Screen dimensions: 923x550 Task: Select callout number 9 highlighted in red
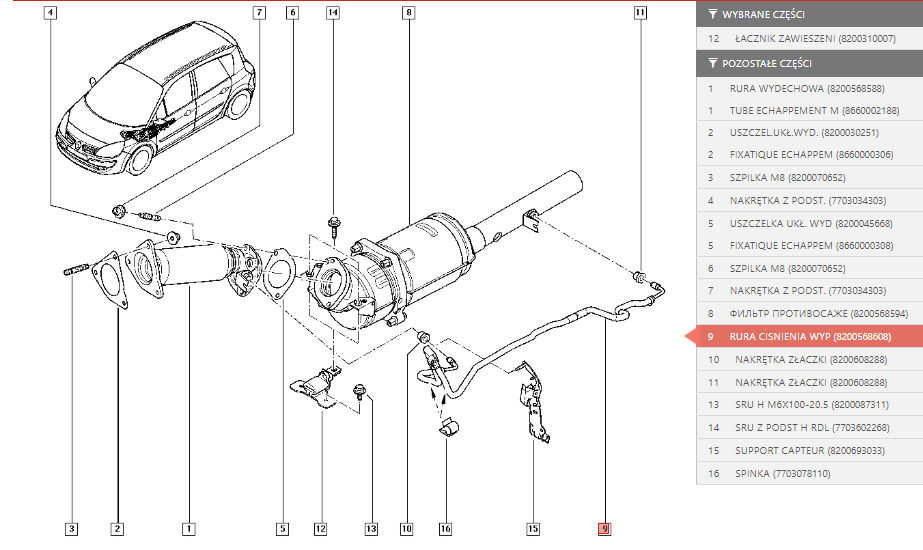[604, 529]
